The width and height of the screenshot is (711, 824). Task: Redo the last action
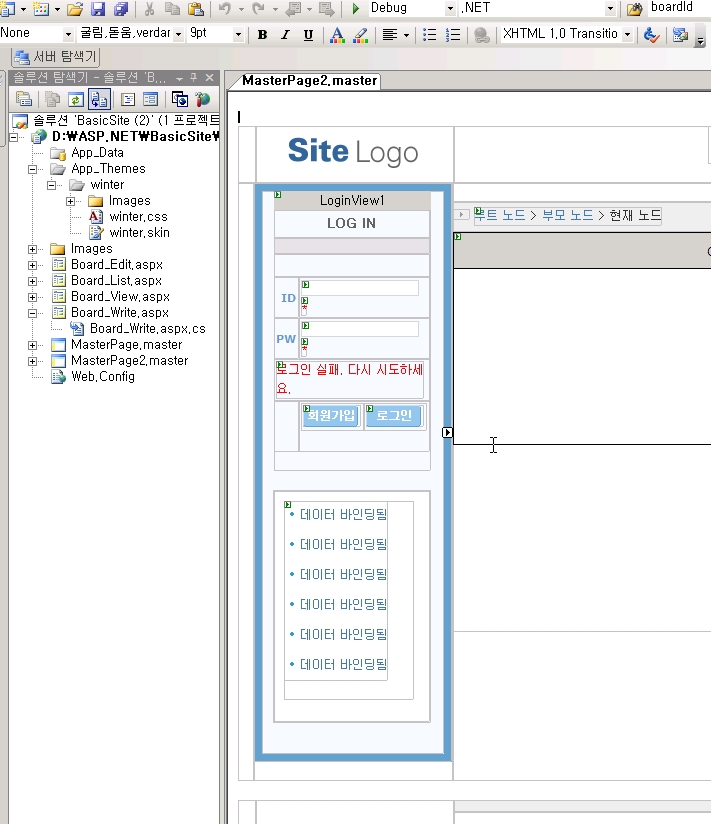pos(258,8)
